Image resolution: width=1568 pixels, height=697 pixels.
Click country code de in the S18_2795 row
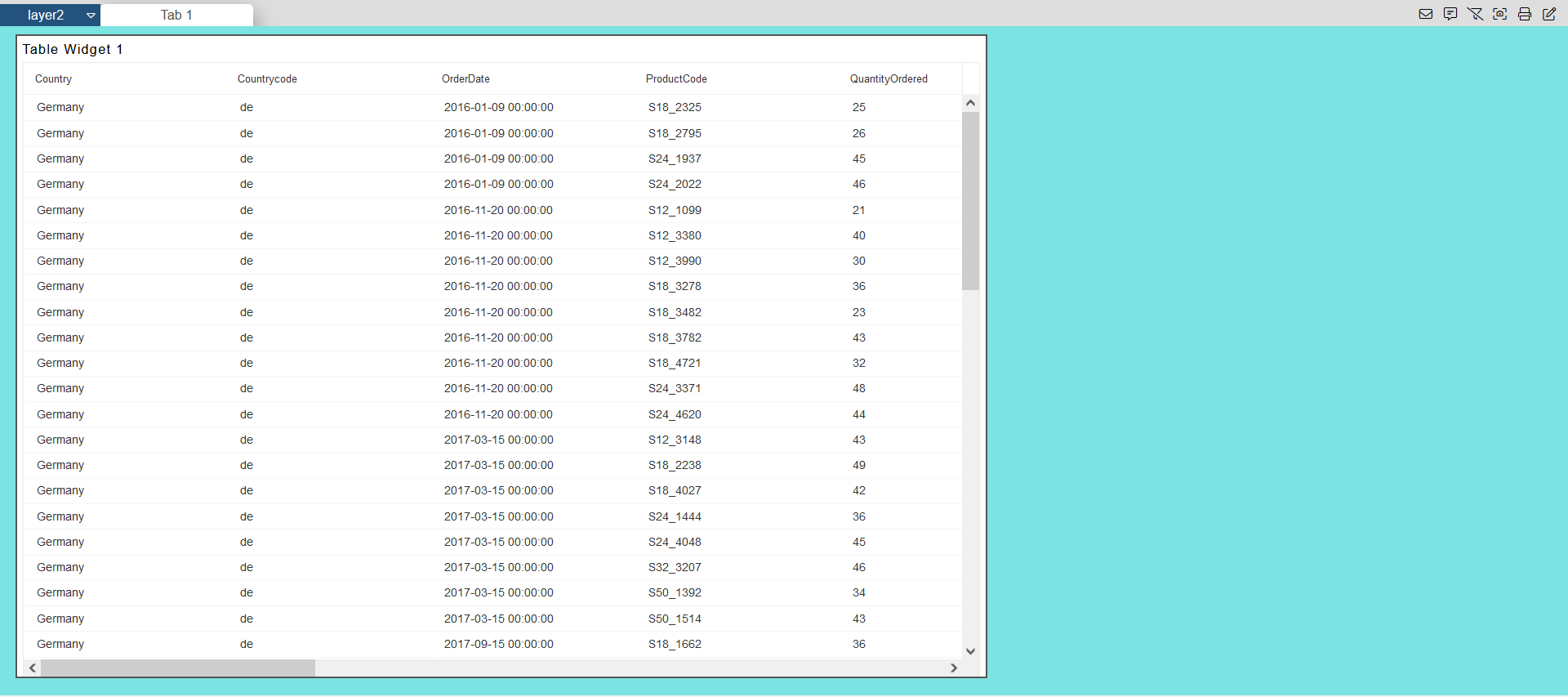(x=247, y=133)
